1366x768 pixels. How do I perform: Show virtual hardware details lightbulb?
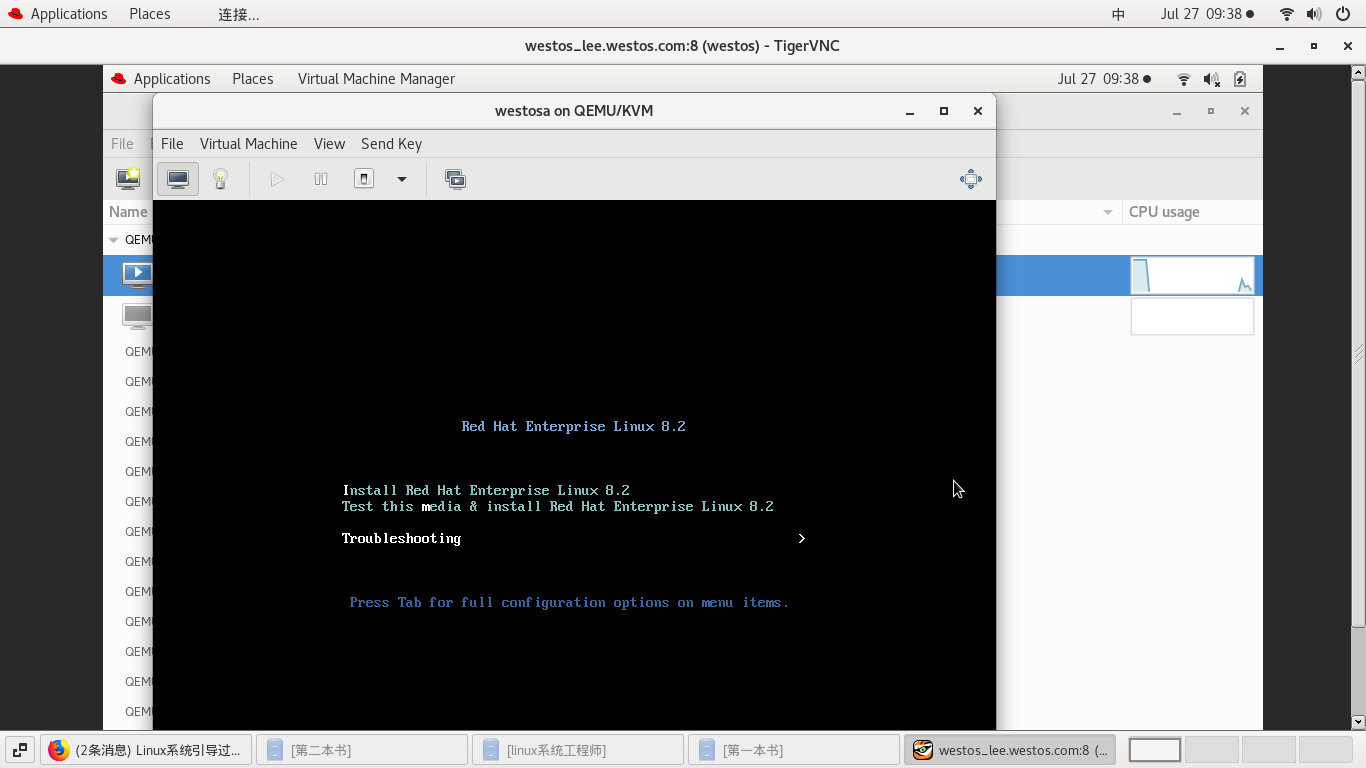[221, 179]
